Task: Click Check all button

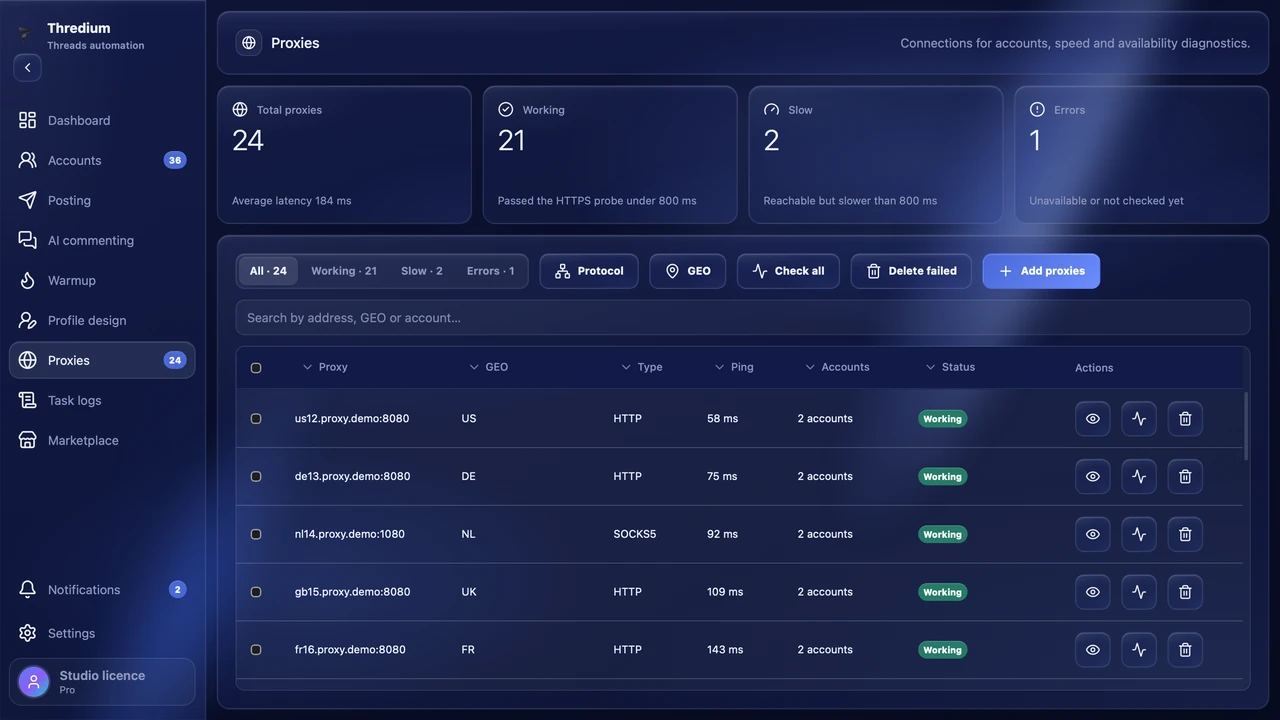Action: pyautogui.click(x=788, y=271)
